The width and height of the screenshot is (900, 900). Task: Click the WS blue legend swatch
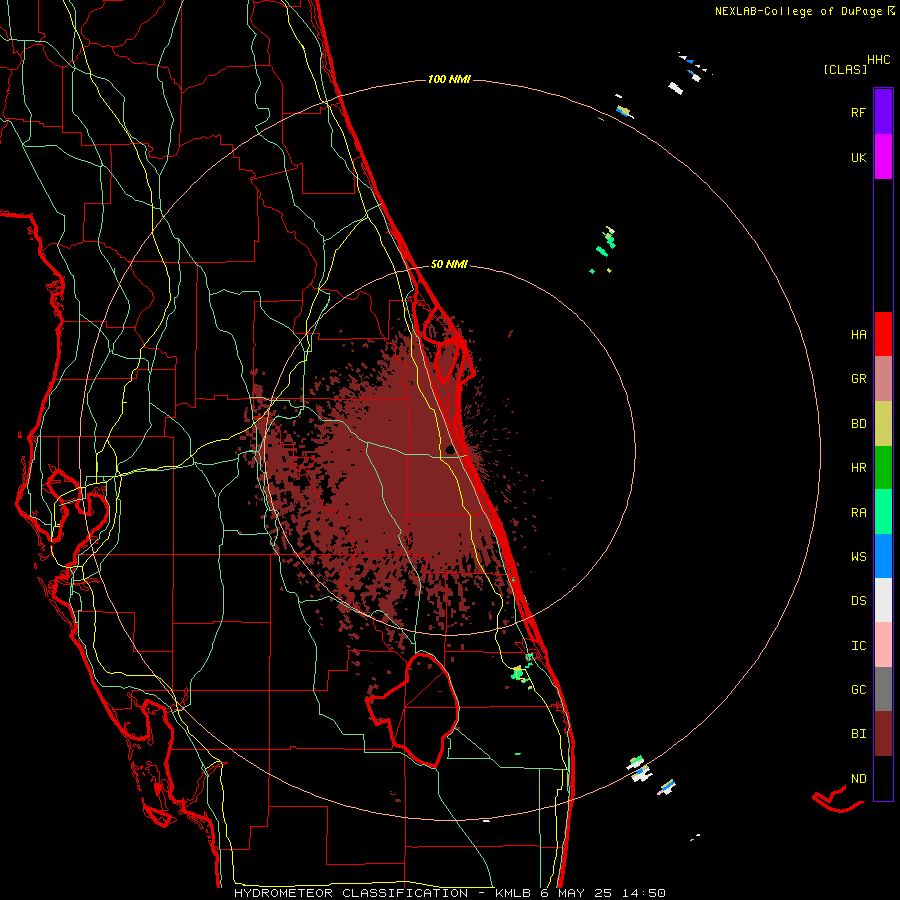883,556
